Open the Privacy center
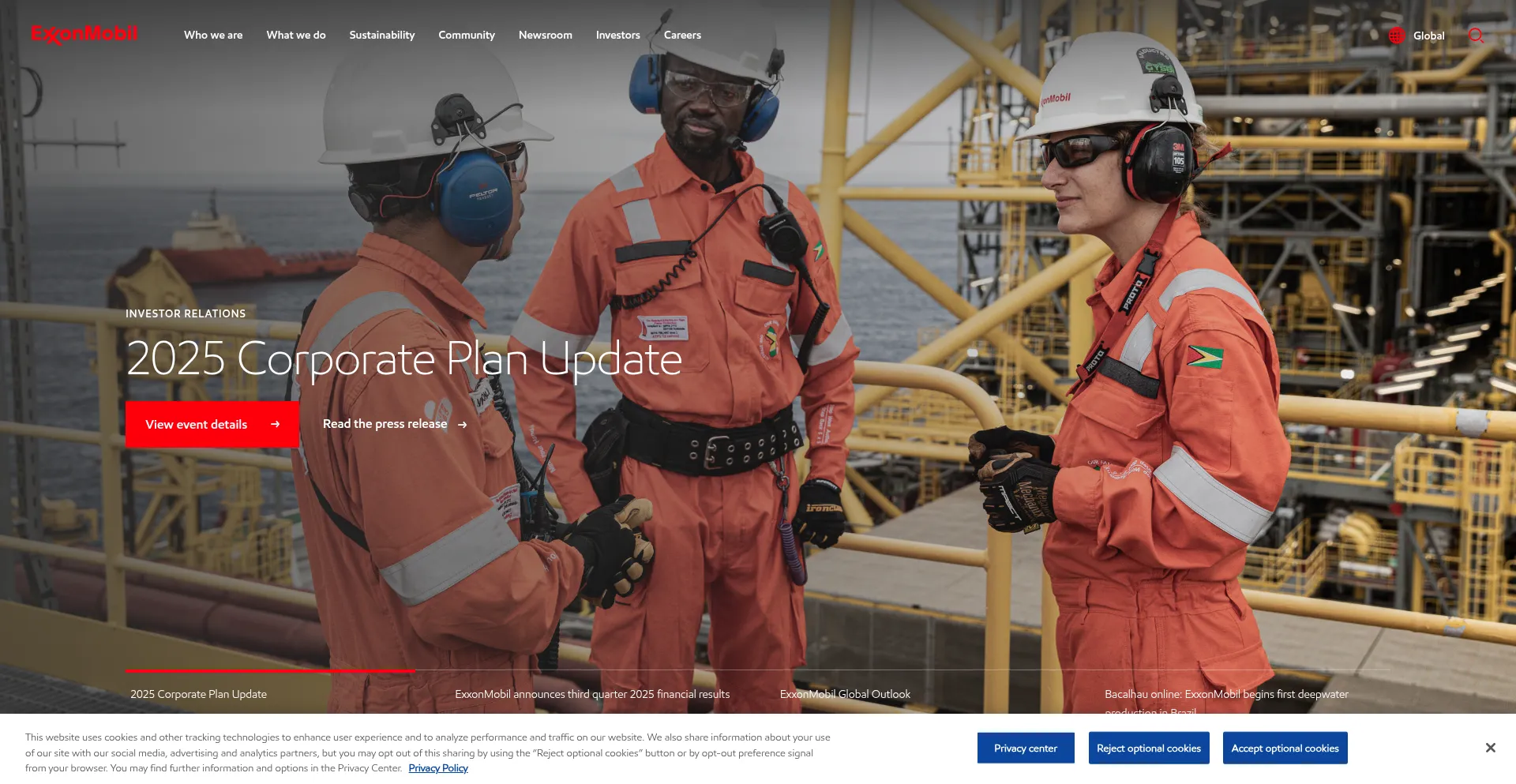Viewport: 1516px width, 784px height. (1026, 748)
